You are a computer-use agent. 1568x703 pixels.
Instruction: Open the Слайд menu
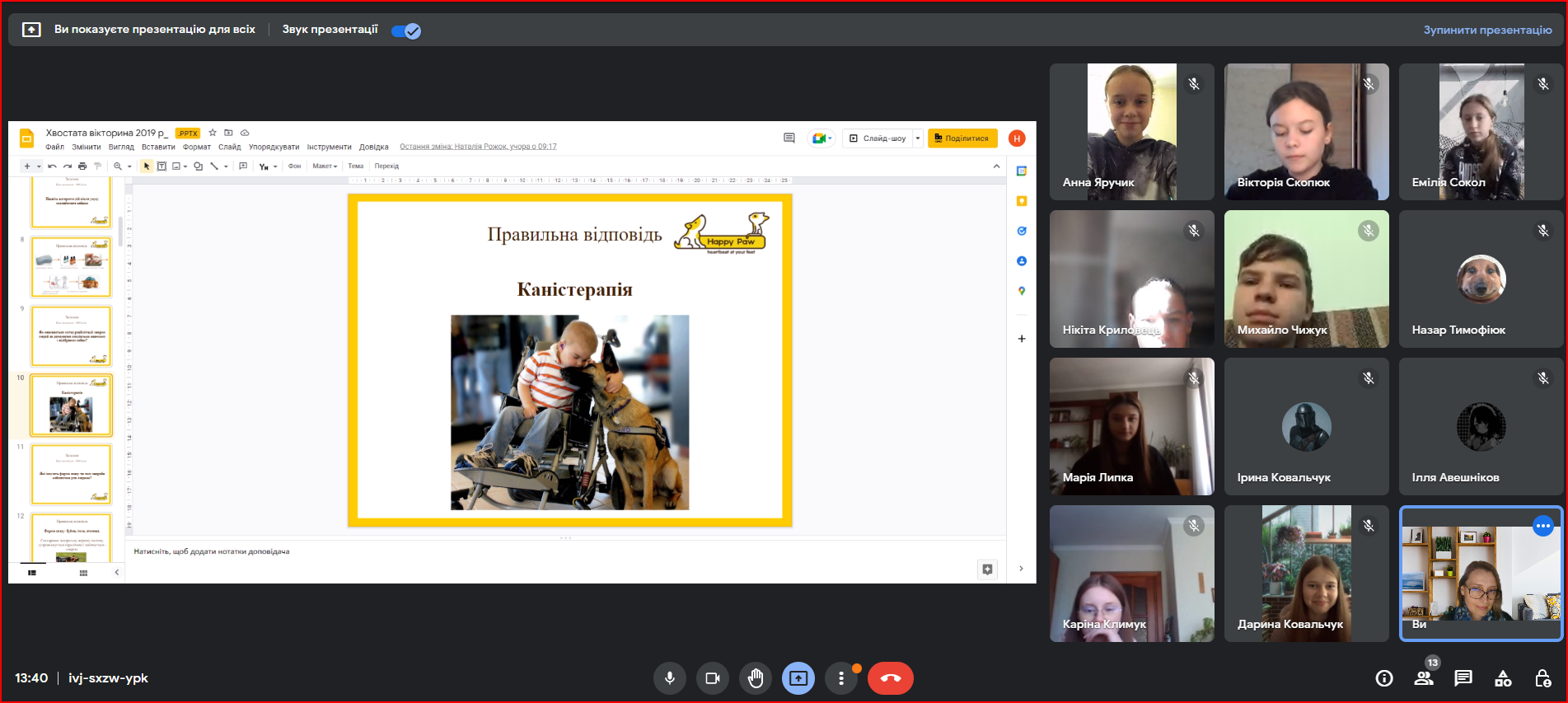(230, 148)
